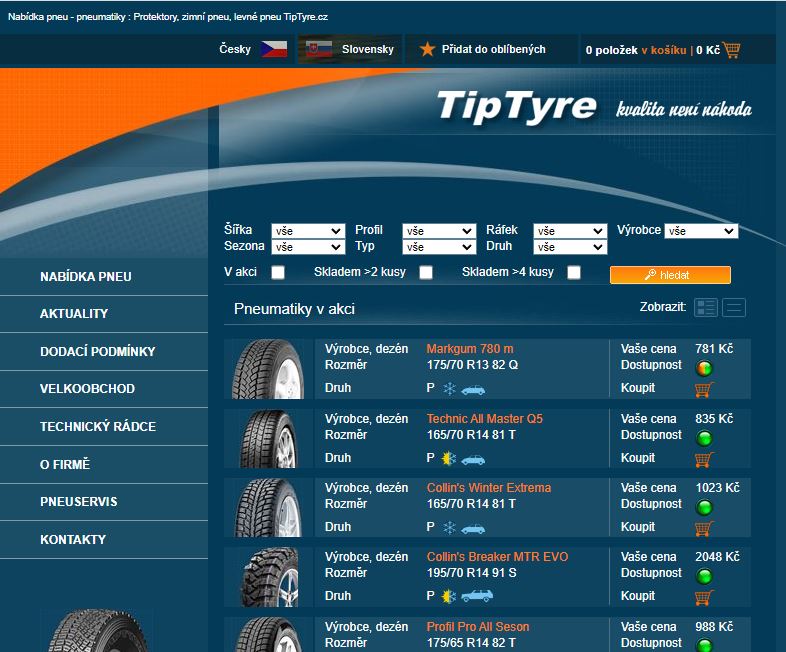Screen dimensions: 786x652
Task: Add Collin's Winter Extrema to cart
Action: coord(704,528)
